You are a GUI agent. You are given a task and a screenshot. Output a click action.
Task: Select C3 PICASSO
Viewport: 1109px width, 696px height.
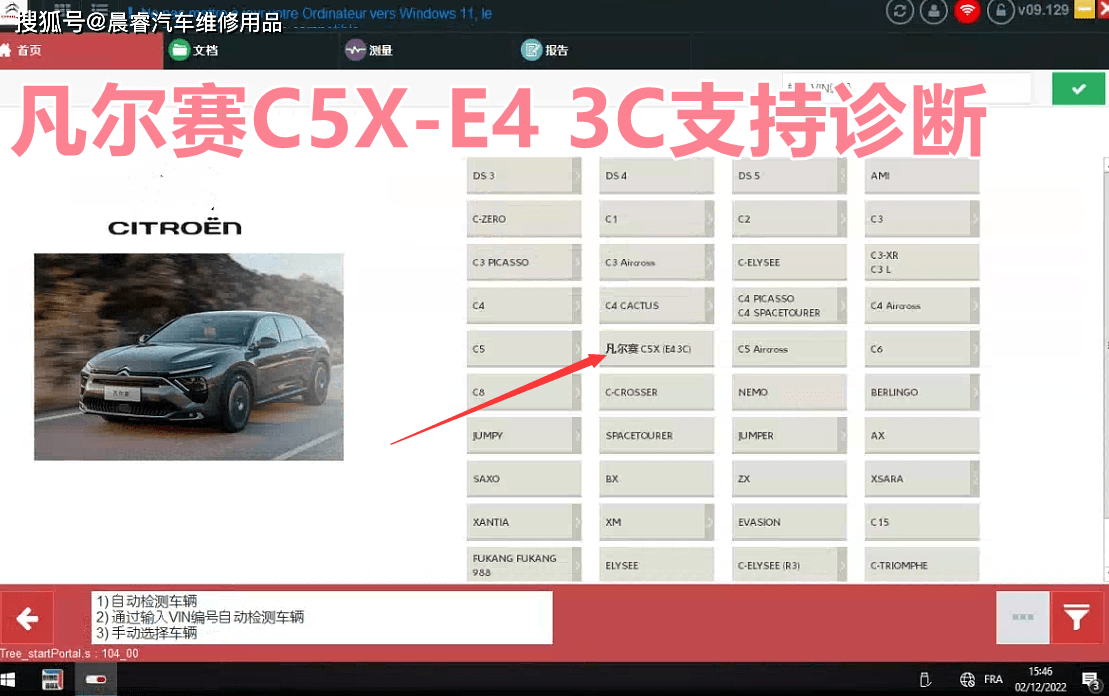point(524,262)
